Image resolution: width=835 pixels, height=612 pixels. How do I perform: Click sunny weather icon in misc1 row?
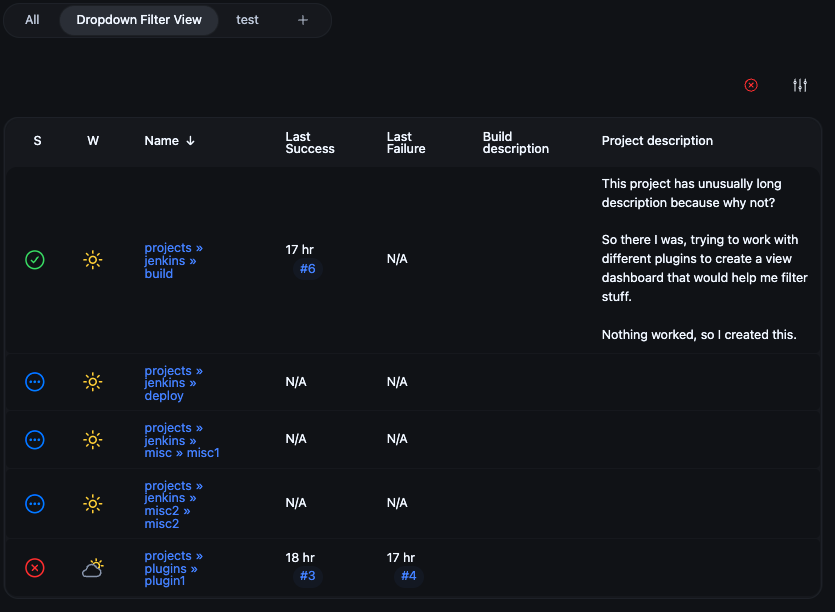point(93,439)
